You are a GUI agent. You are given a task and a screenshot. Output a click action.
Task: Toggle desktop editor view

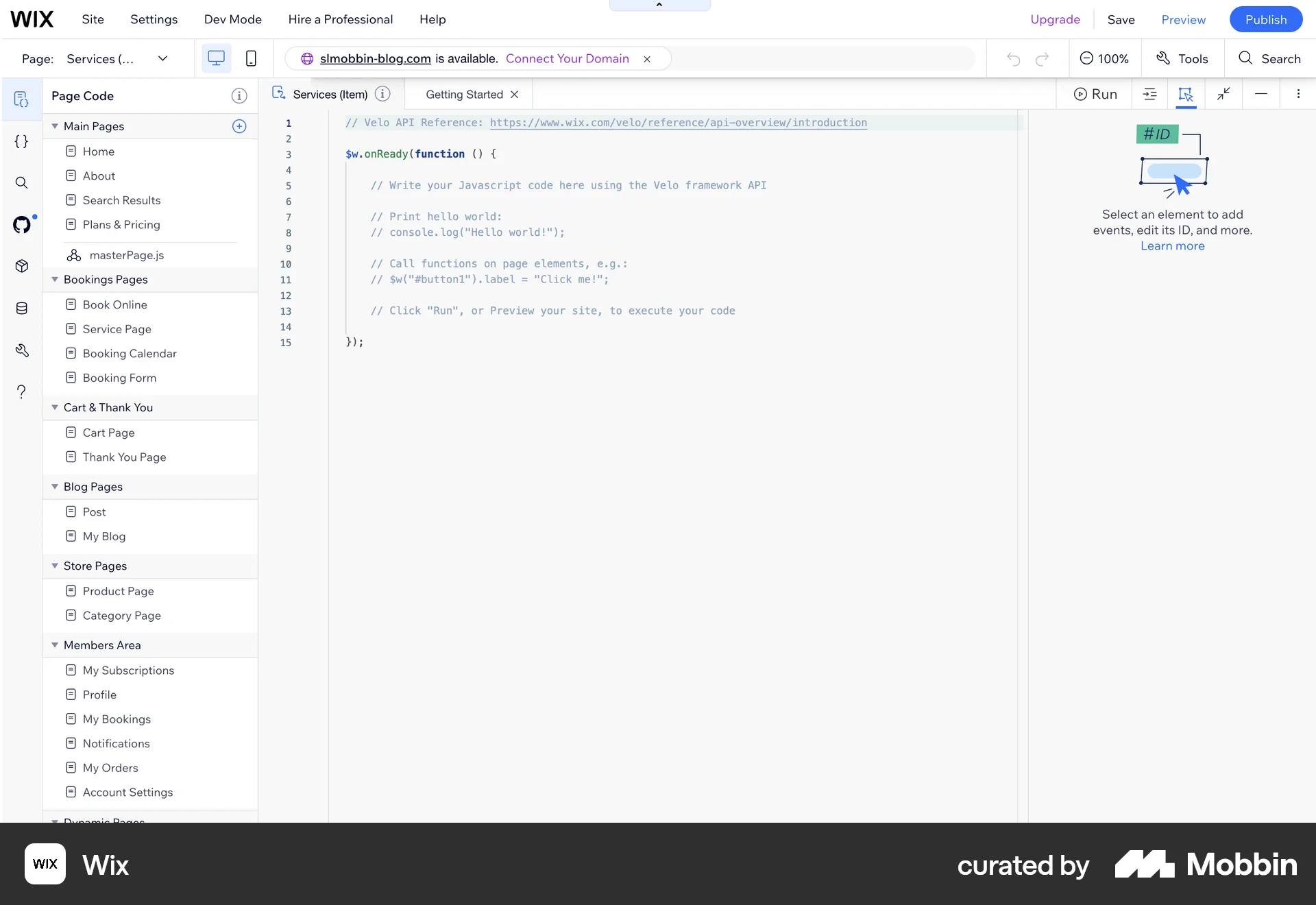tap(216, 58)
